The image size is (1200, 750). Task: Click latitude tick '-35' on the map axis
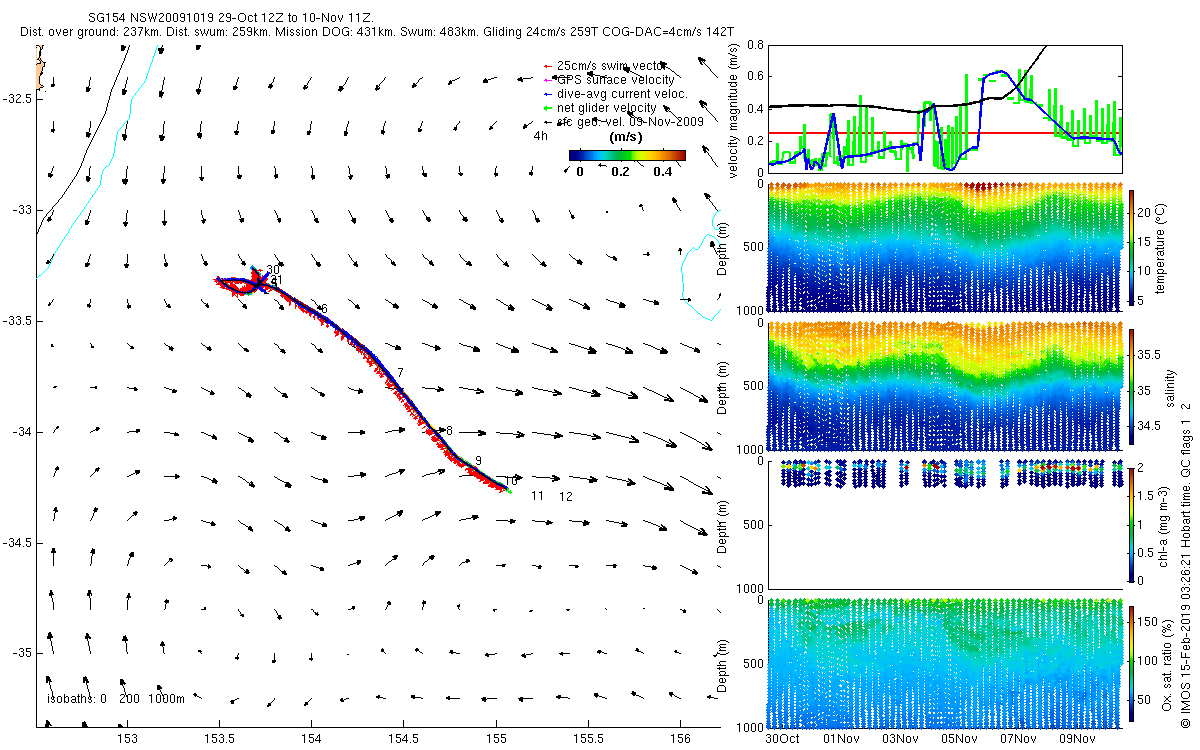point(22,652)
